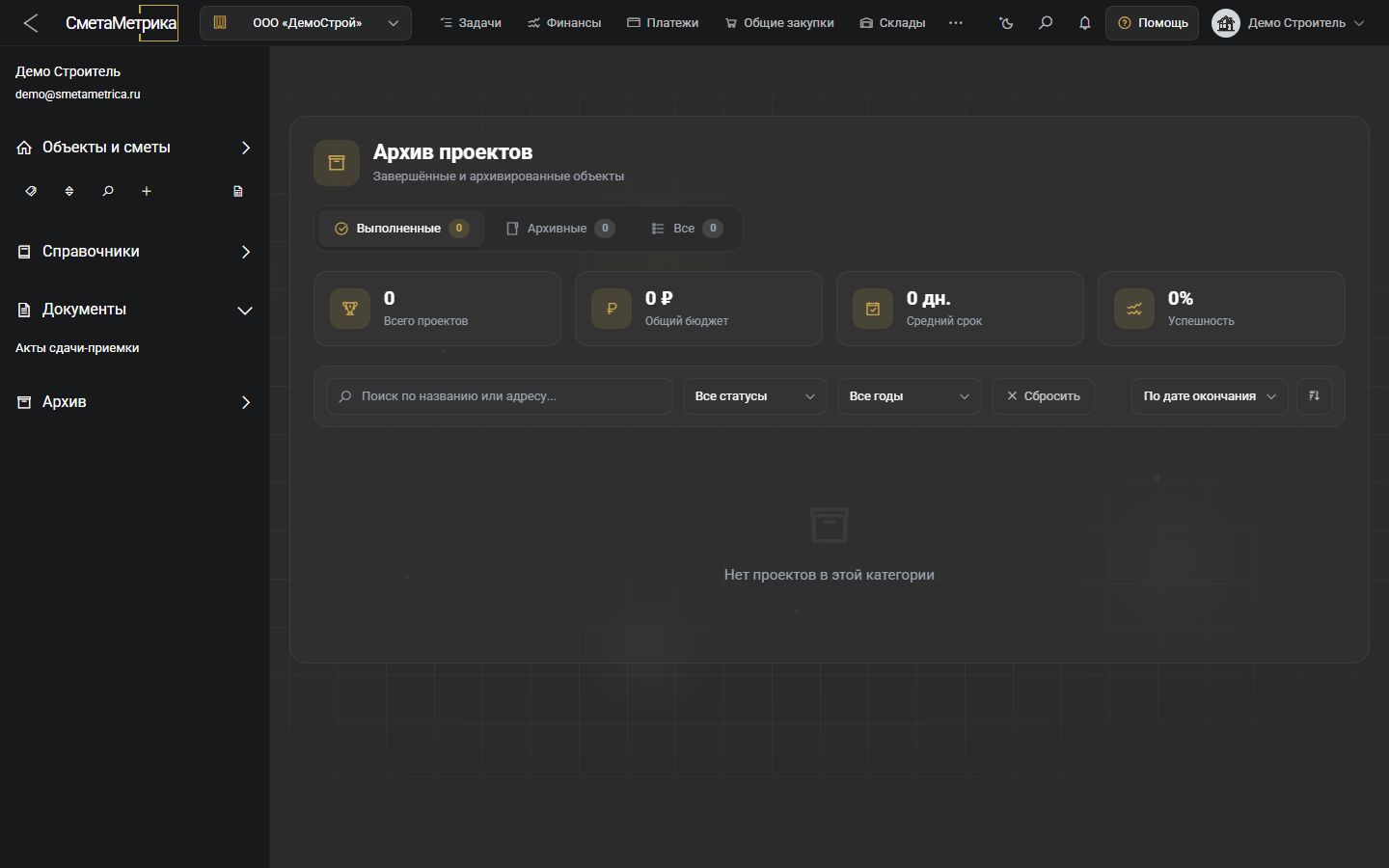The height and width of the screenshot is (868, 1389).
Task: Open Общие закупки in the top menu
Action: 779,23
